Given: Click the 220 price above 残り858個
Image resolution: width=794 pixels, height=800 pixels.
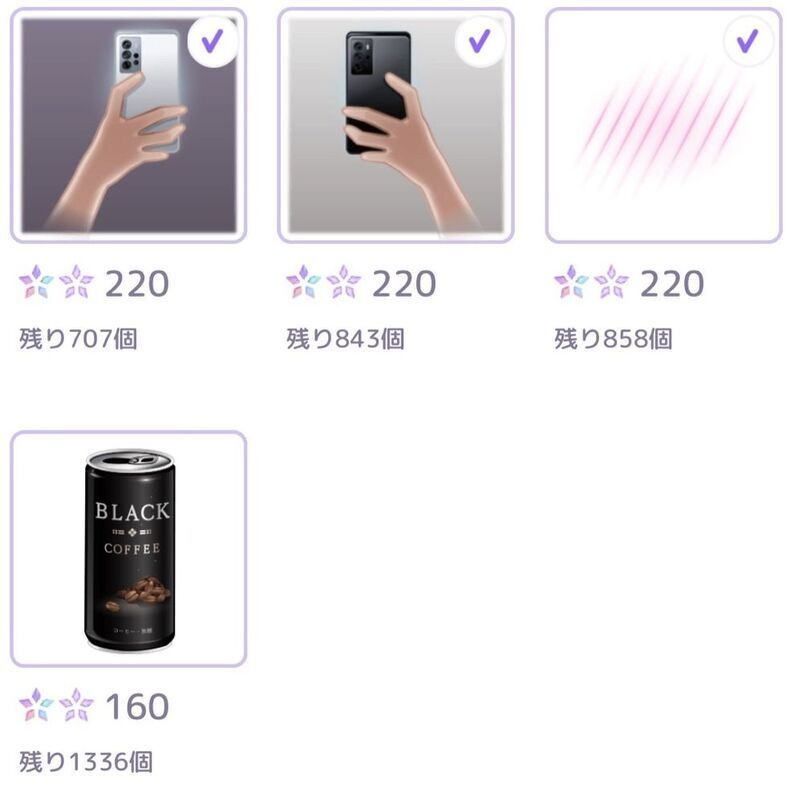Looking at the screenshot, I should coord(672,284).
